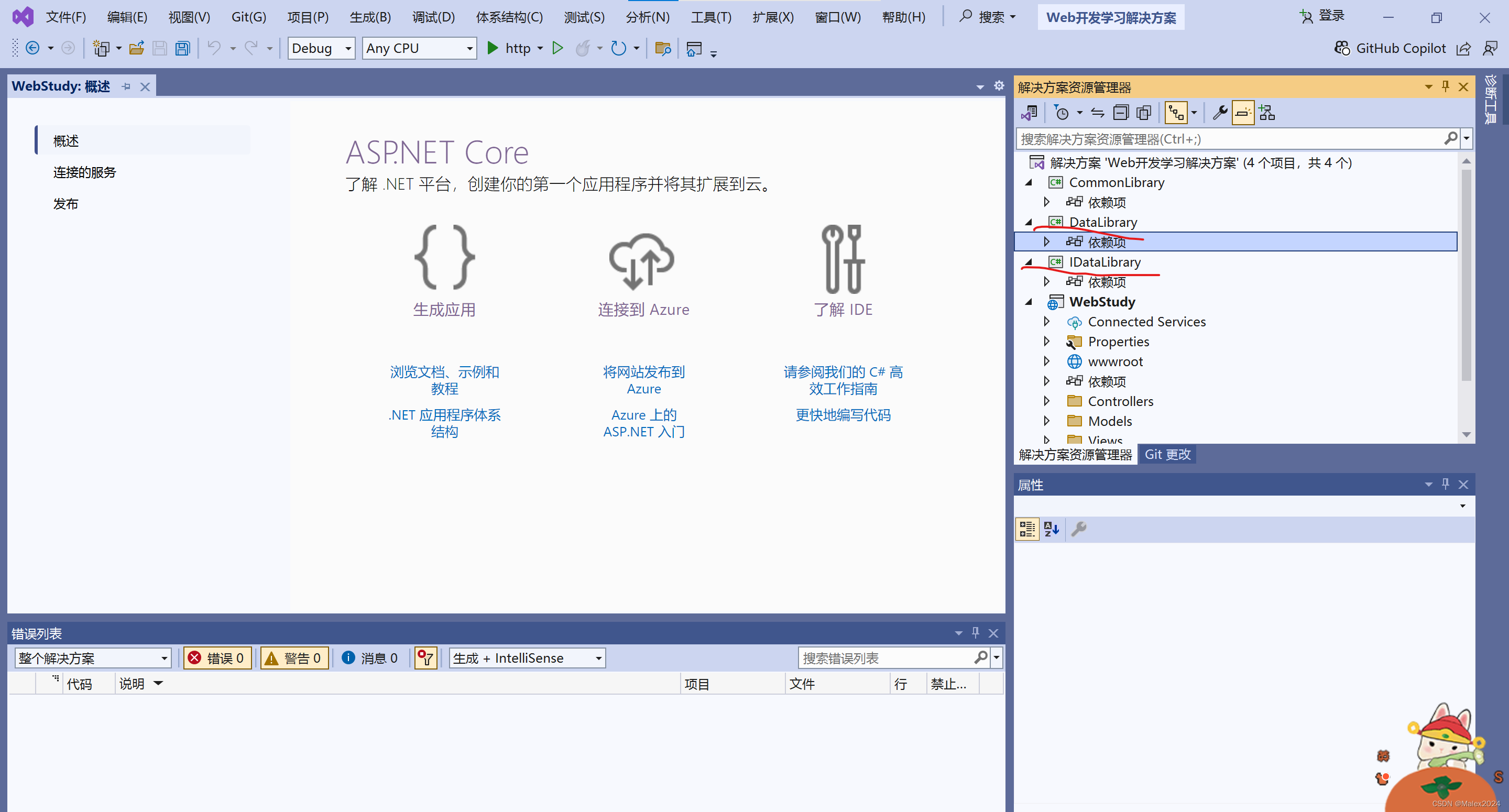Show all files in Solution Explorer
Screen dimensions: 1509x812
pyautogui.click(x=1144, y=113)
